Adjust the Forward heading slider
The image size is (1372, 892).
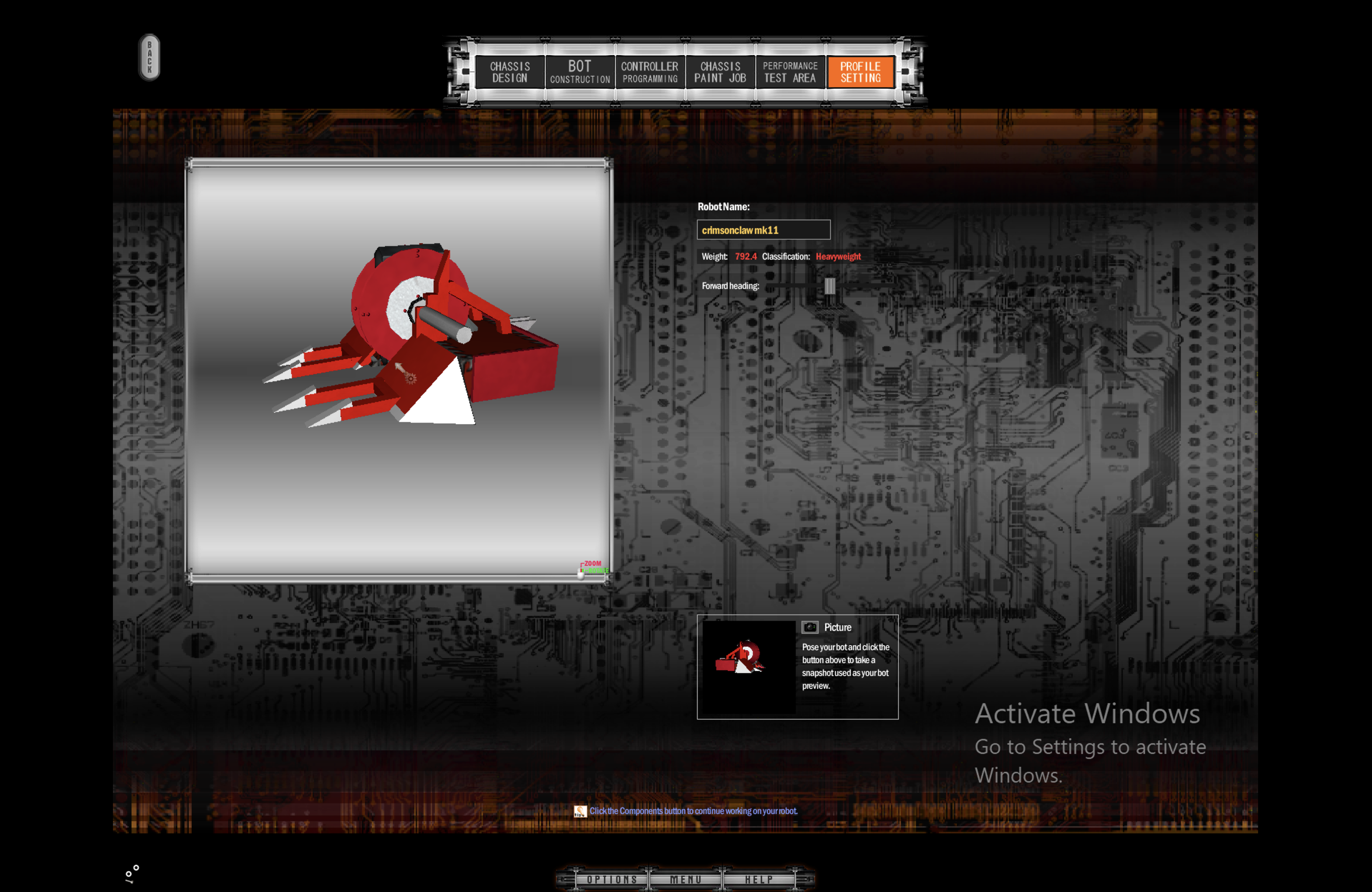point(828,286)
